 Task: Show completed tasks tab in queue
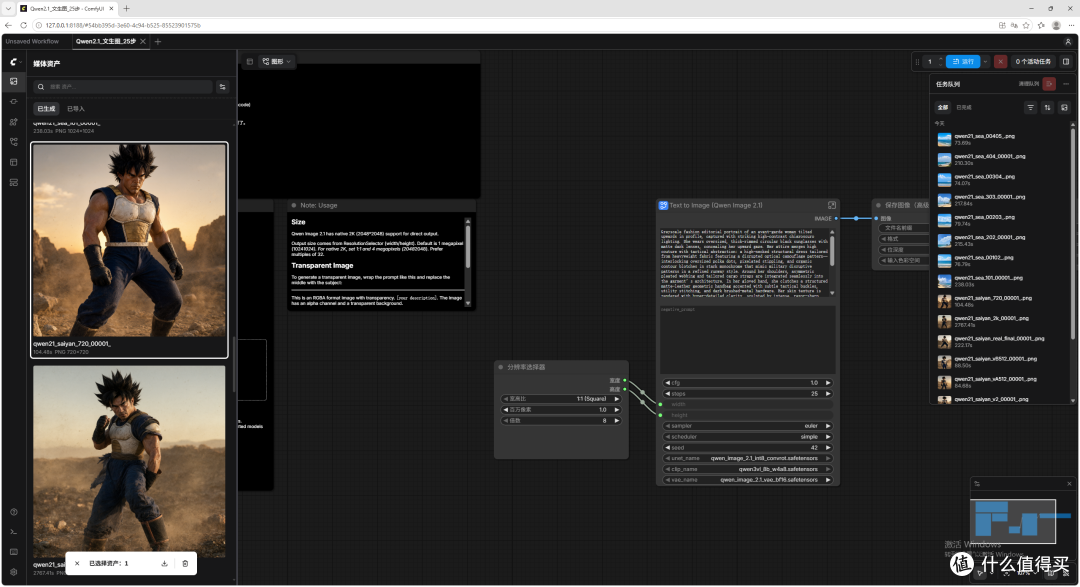point(964,107)
